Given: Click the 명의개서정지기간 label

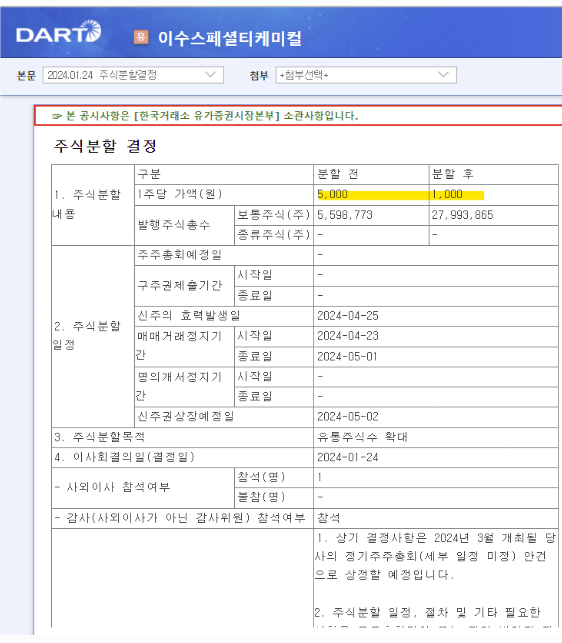Looking at the screenshot, I should coord(179,386).
